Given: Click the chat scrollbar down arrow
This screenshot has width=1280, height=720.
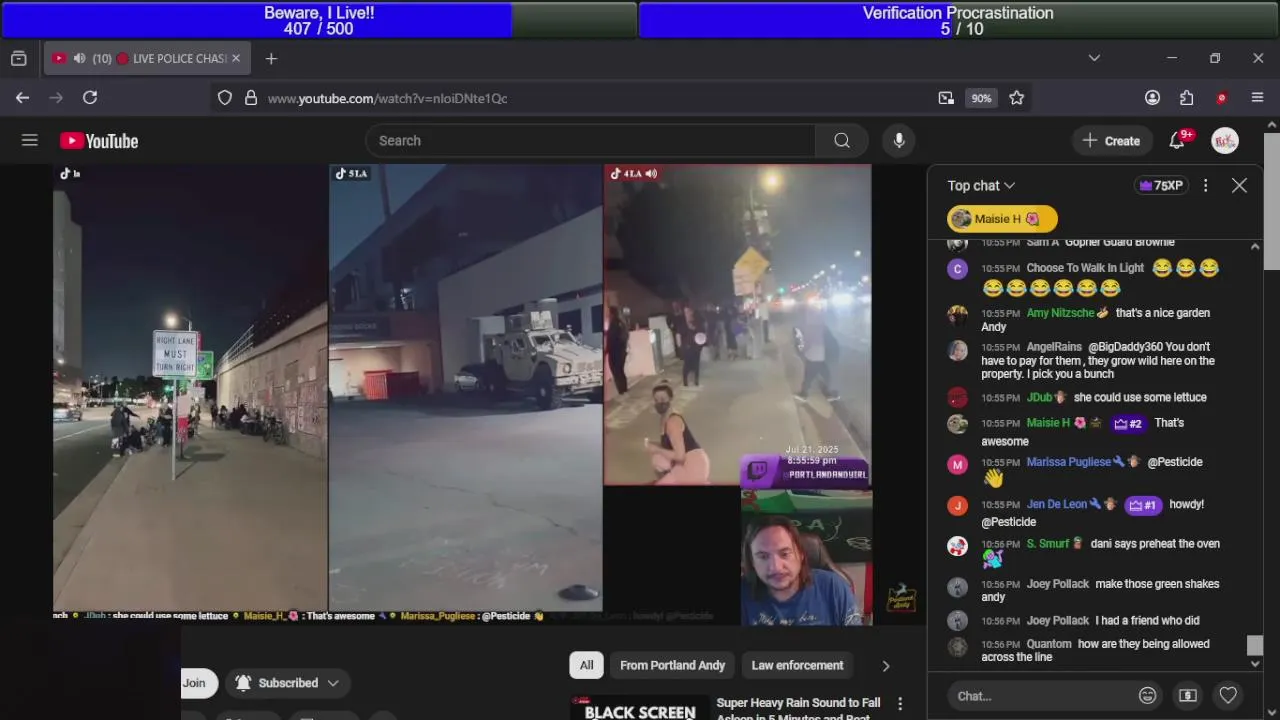Looking at the screenshot, I should click(1255, 664).
